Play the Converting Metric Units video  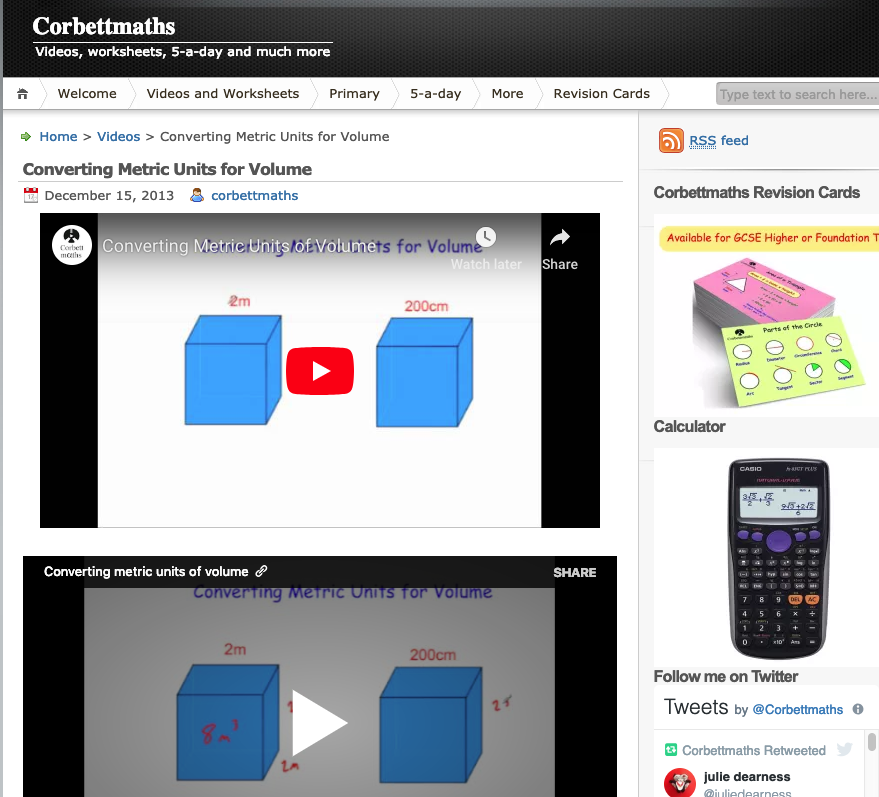click(319, 370)
